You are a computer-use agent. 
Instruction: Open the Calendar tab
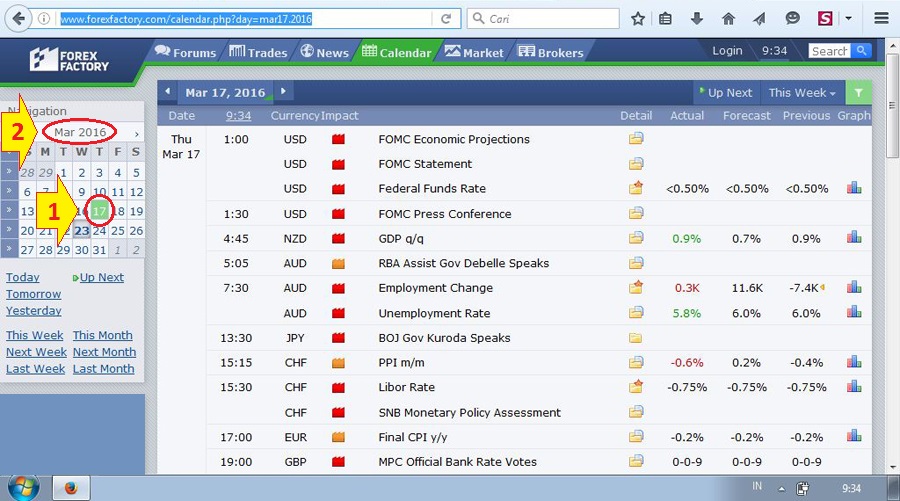point(396,52)
